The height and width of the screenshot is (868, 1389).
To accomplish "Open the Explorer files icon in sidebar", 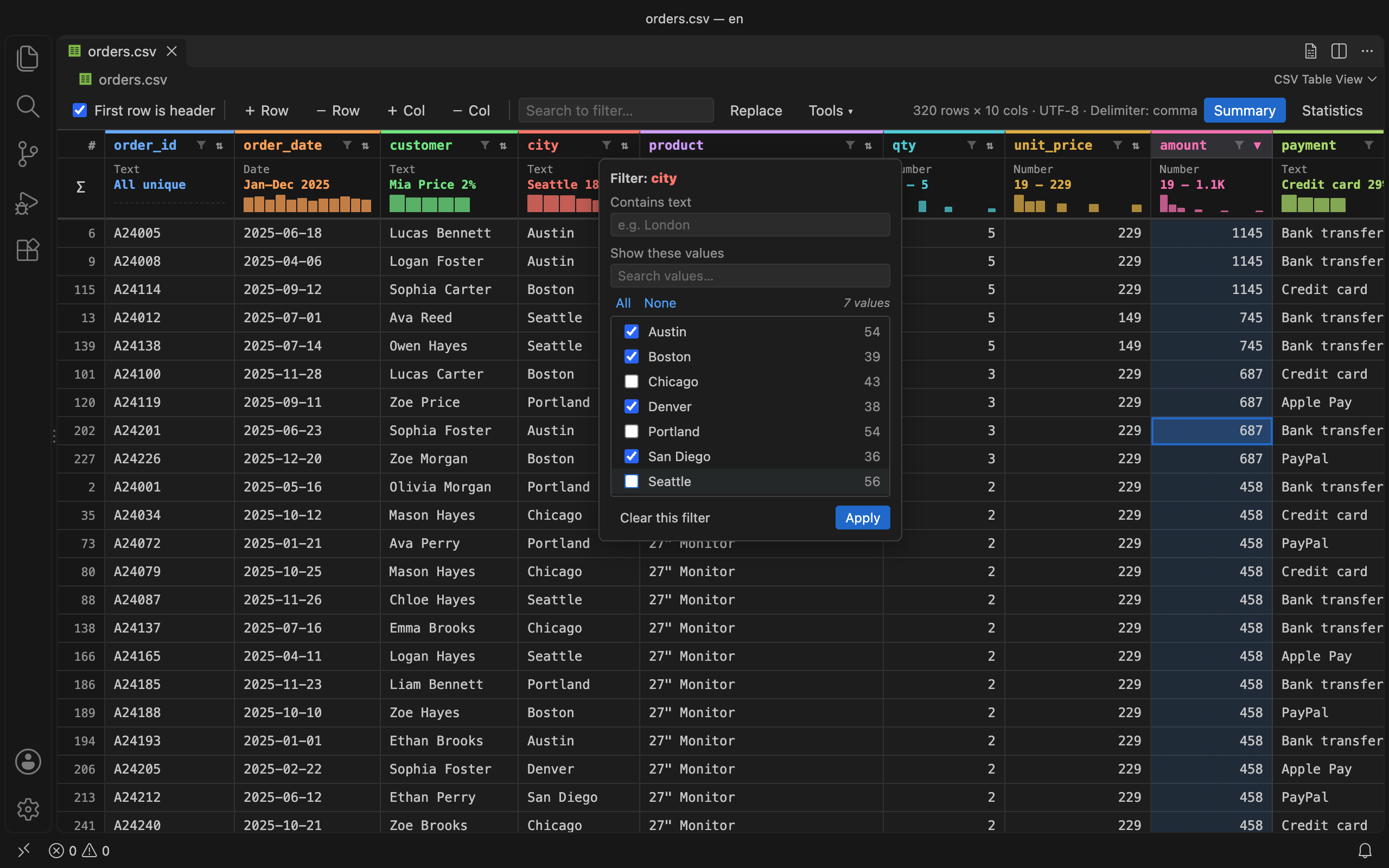I will point(28,59).
